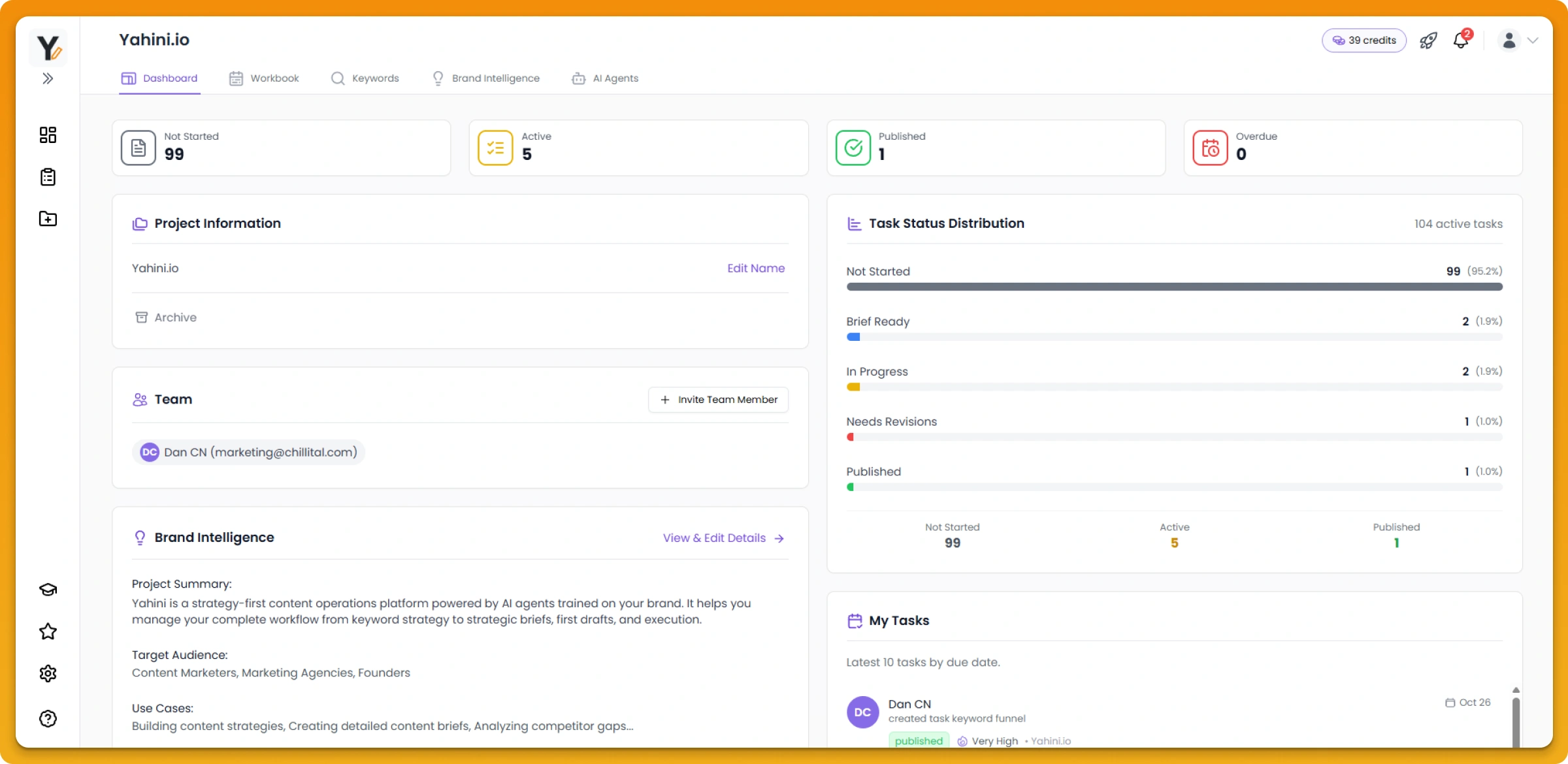Click the 39 credits badge
The height and width of the screenshot is (764, 1568).
(x=1364, y=40)
